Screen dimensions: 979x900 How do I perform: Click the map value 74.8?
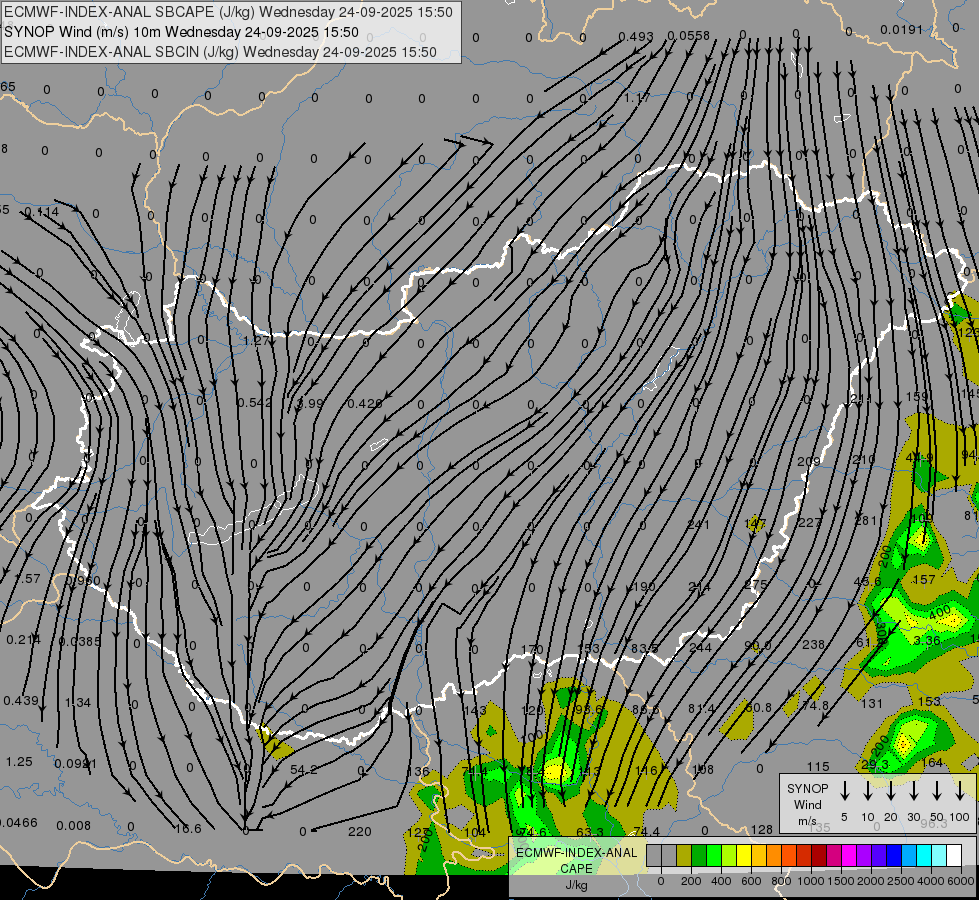[815, 705]
